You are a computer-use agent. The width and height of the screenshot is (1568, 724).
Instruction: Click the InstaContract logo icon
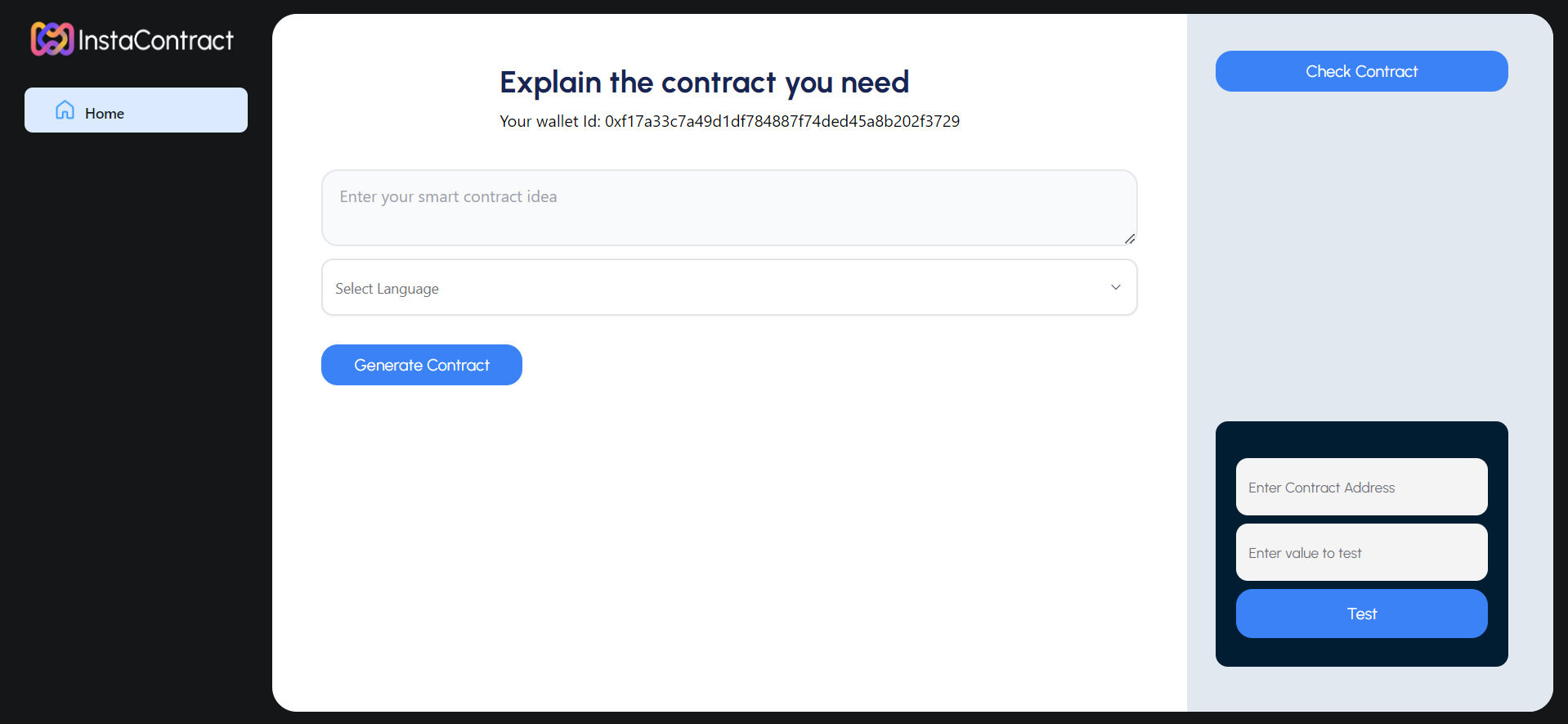52,39
